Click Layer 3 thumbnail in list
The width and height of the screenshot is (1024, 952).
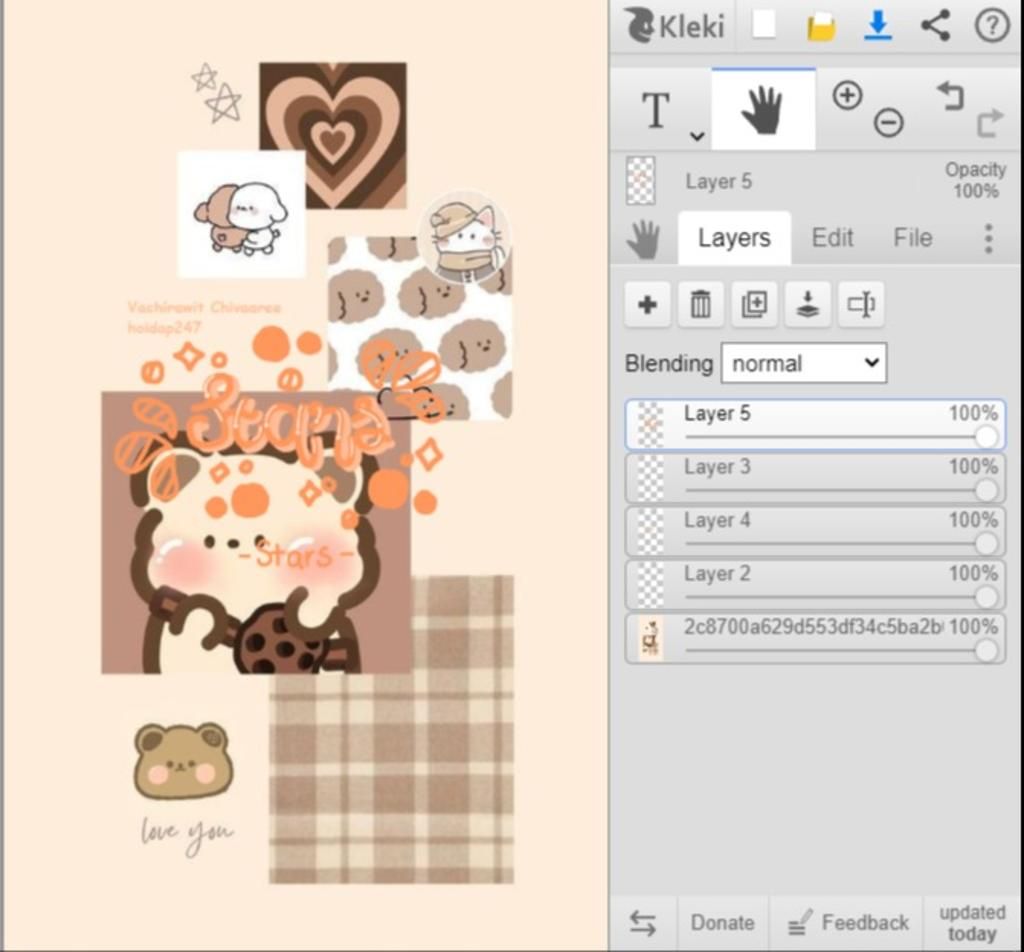pos(650,479)
